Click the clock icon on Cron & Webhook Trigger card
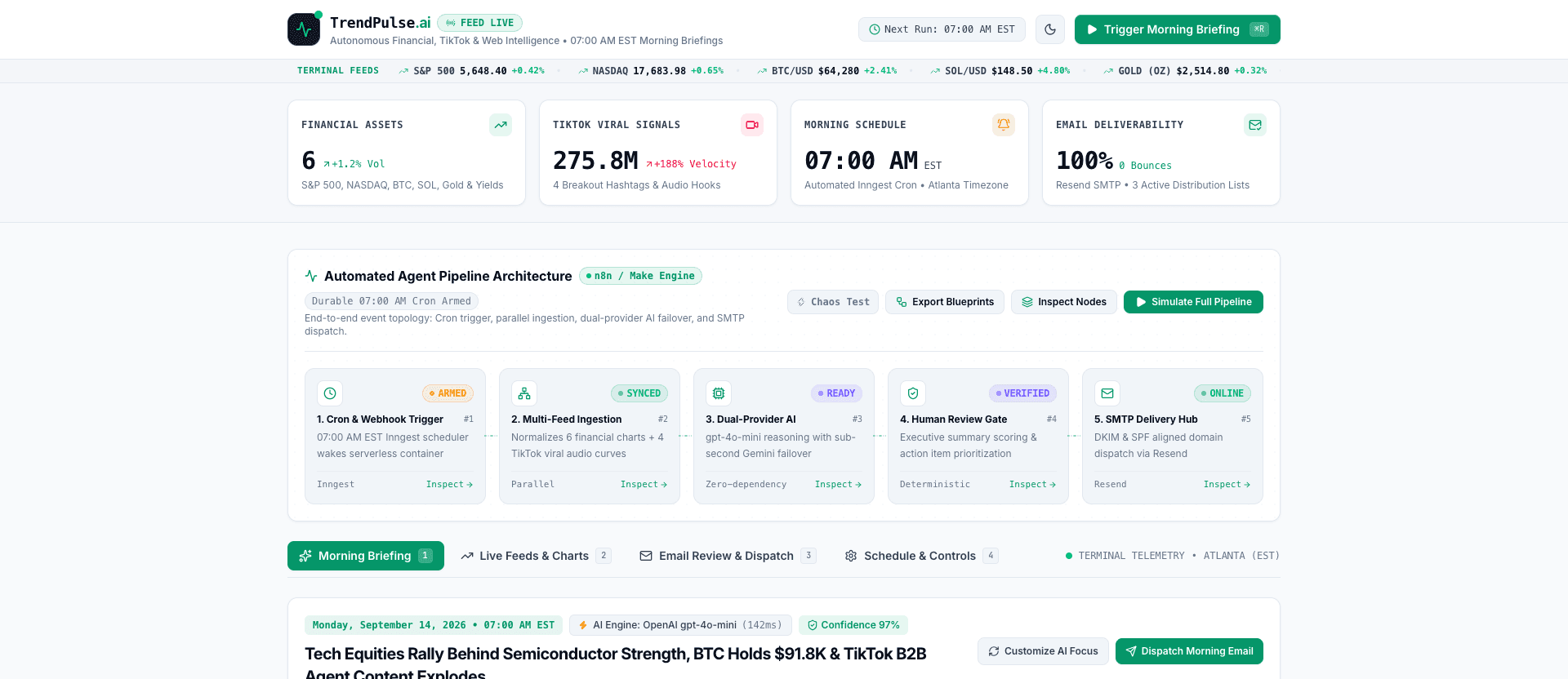Viewport: 1568px width, 679px height. [x=330, y=393]
